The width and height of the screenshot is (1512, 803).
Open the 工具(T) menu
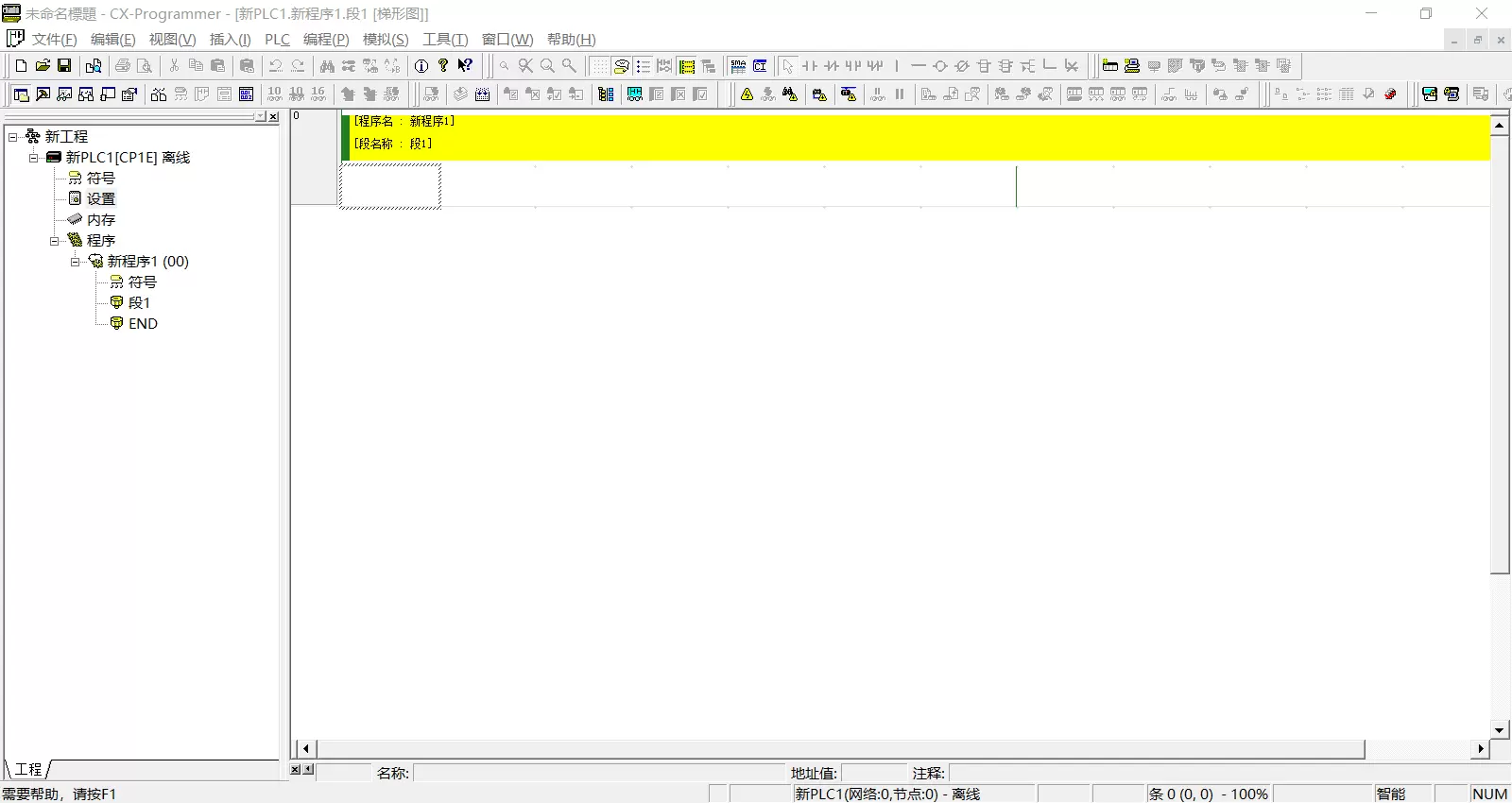(445, 39)
